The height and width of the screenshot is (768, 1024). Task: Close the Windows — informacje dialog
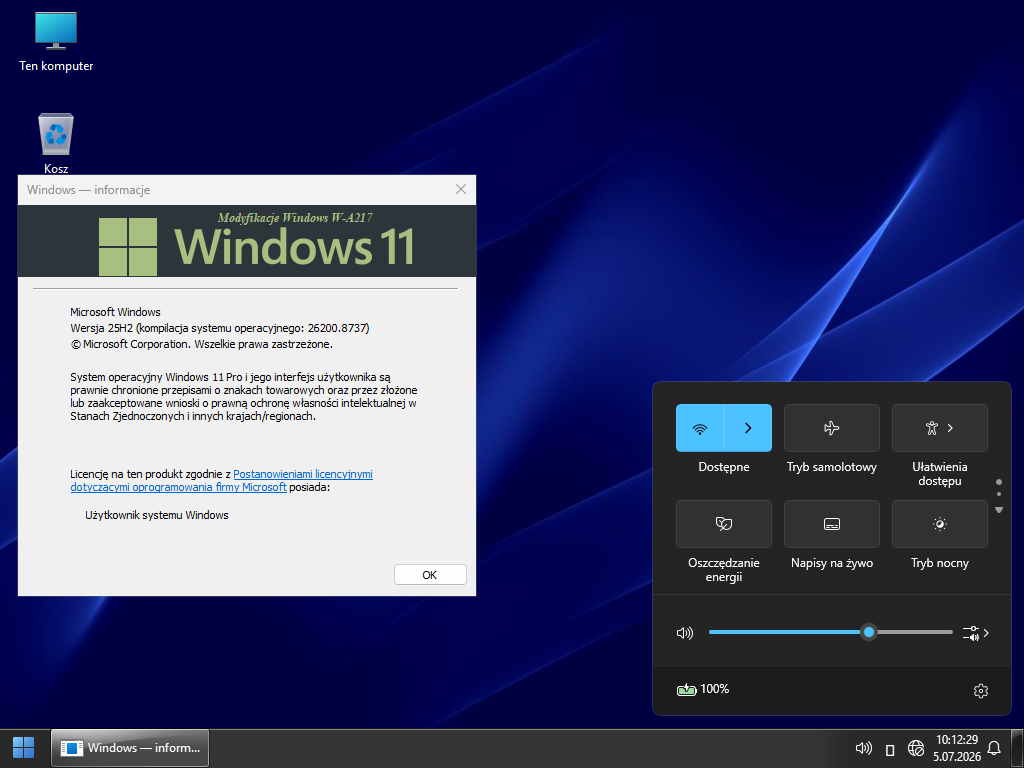pos(460,189)
